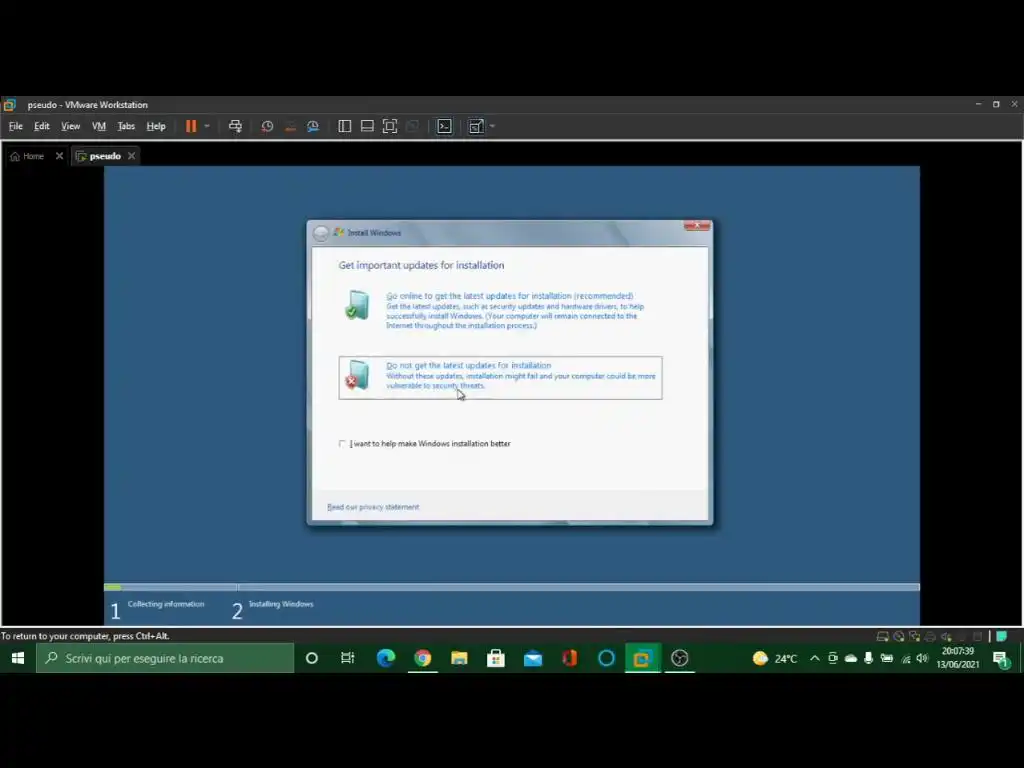Open the Windows Start menu

[18, 658]
